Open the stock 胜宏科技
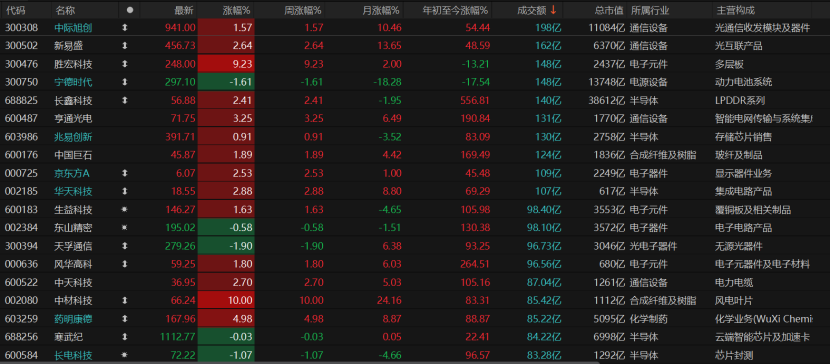Image resolution: width=830 pixels, height=364 pixels. click(x=74, y=65)
